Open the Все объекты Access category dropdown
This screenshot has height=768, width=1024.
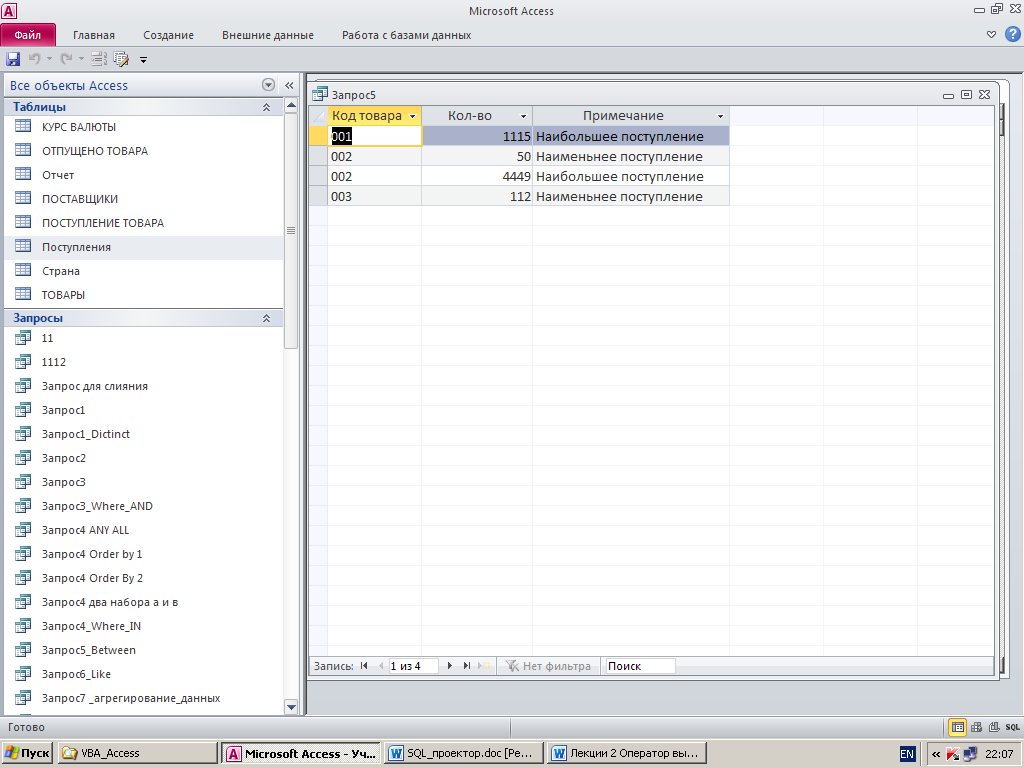coord(268,85)
